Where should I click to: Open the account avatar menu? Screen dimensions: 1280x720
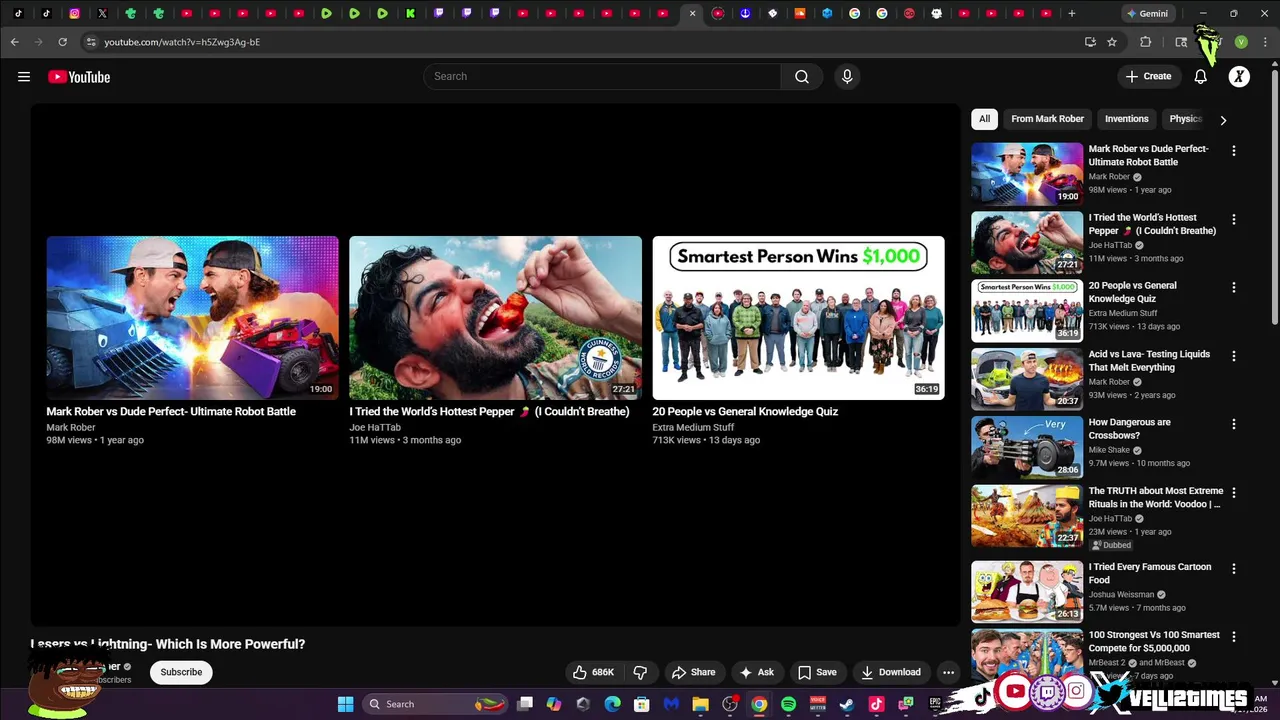[1239, 77]
